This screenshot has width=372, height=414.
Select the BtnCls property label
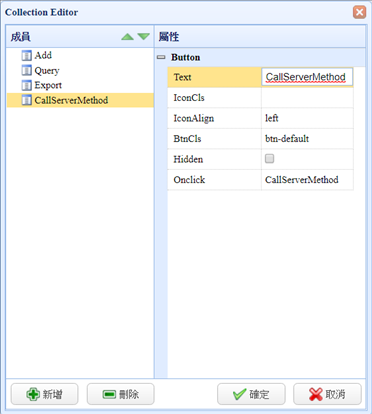click(x=187, y=139)
